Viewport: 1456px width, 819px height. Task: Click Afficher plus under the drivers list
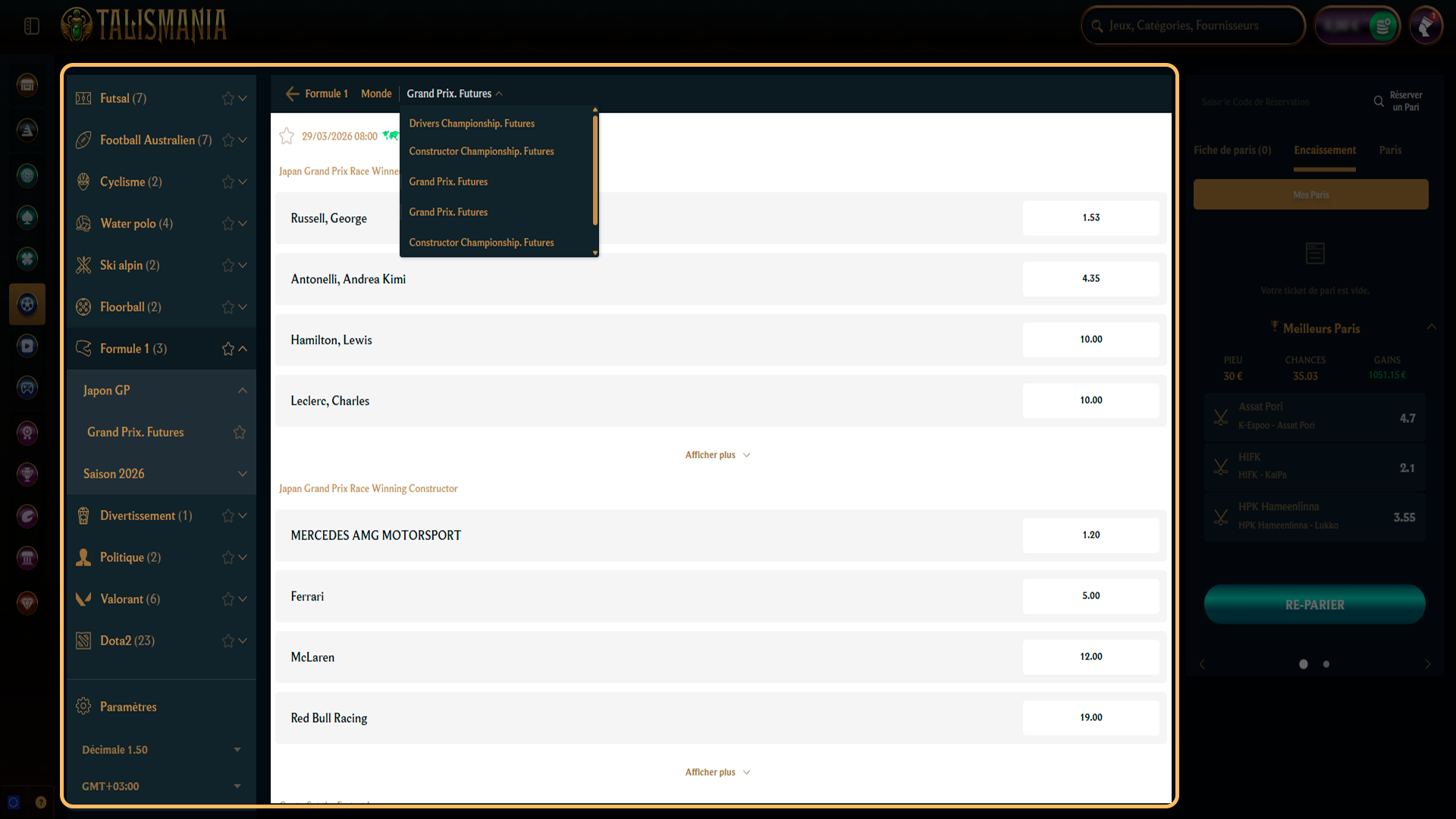(717, 454)
